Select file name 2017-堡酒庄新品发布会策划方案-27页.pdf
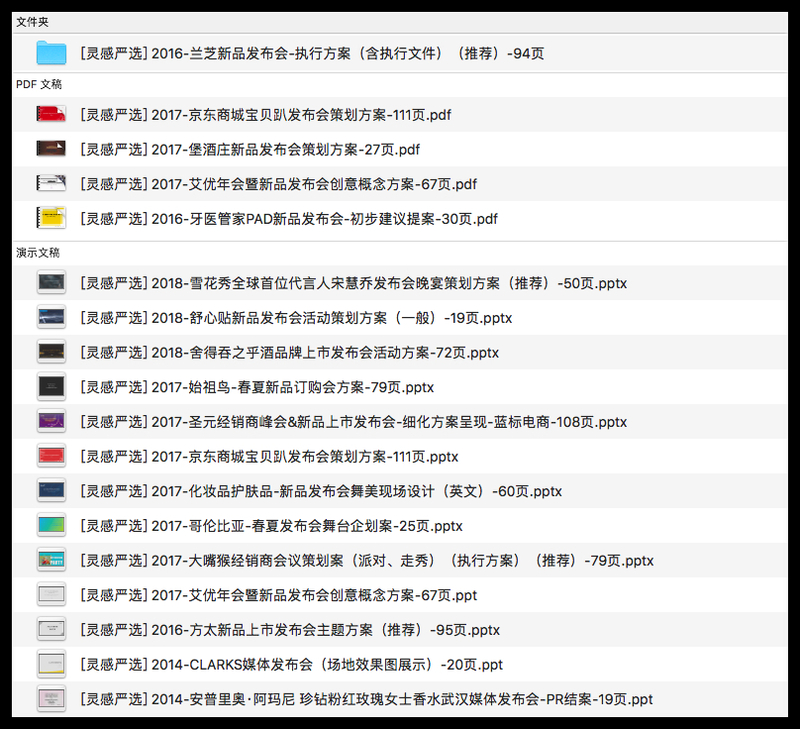The width and height of the screenshot is (800, 729). pos(250,149)
